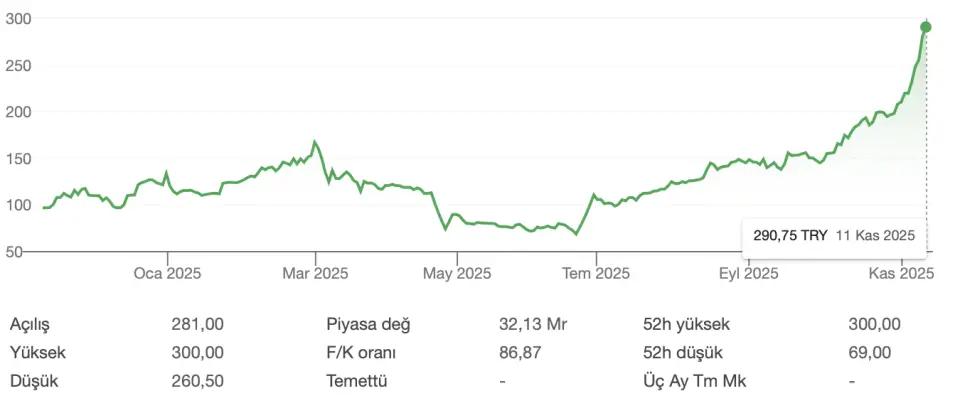Select the market cap value 32,13 Mr
Viewport: 960px width, 418px height.
(533, 324)
